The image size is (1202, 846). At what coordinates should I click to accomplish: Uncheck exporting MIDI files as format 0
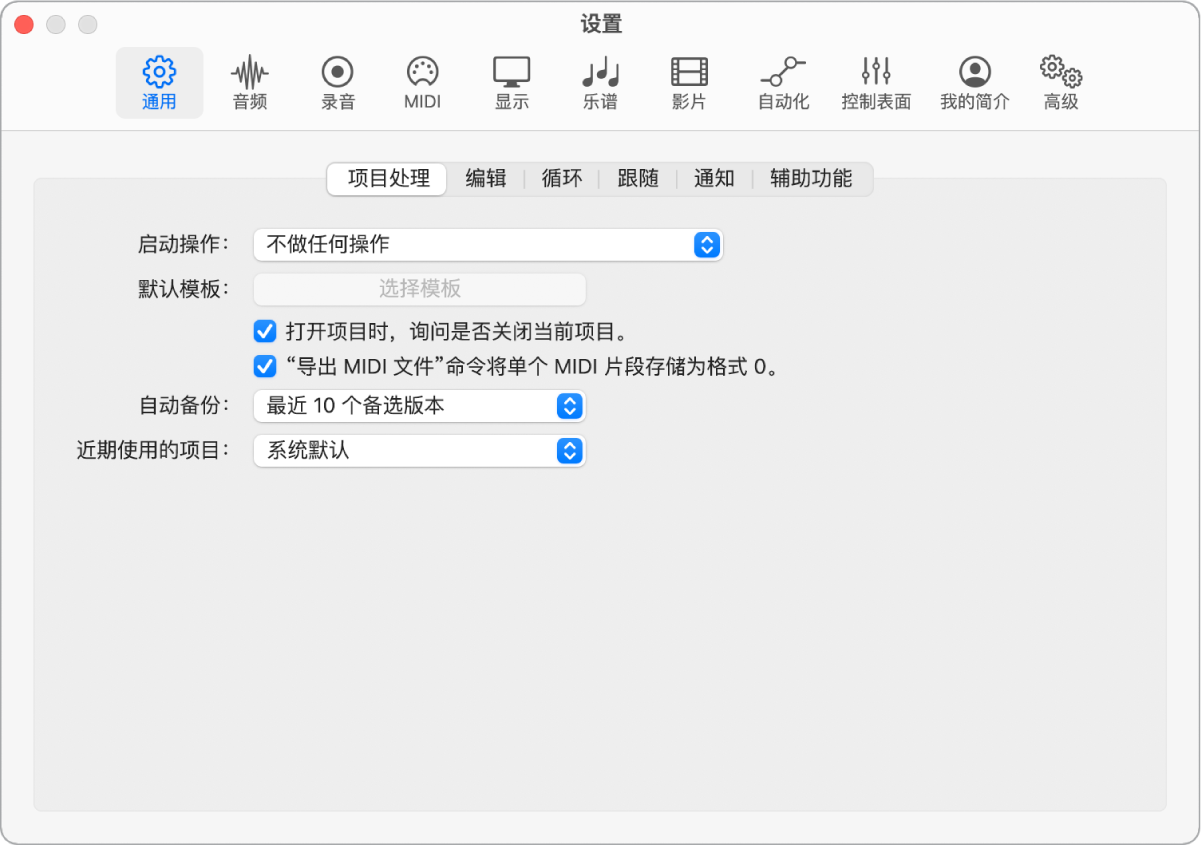(x=264, y=367)
